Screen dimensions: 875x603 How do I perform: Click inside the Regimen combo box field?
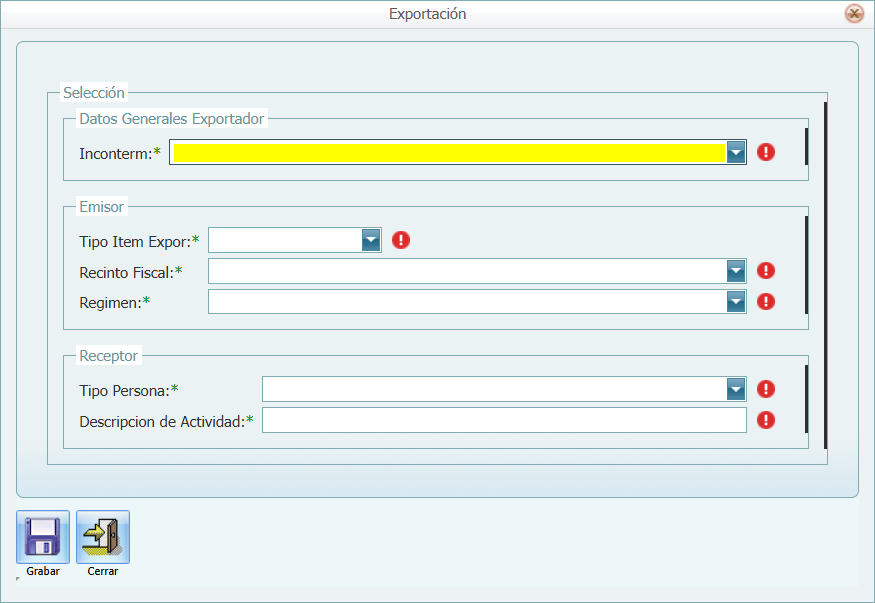point(466,301)
